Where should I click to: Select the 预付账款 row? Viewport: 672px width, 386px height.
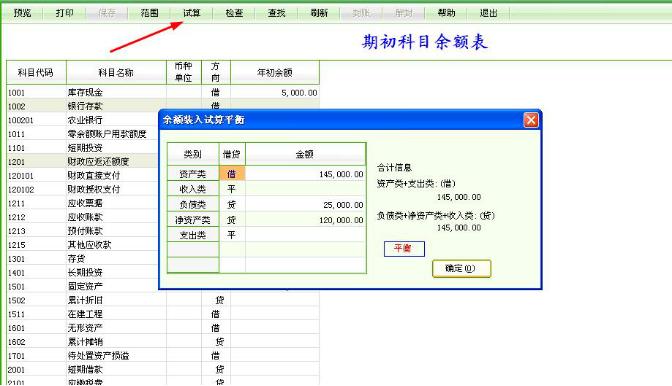(83, 231)
